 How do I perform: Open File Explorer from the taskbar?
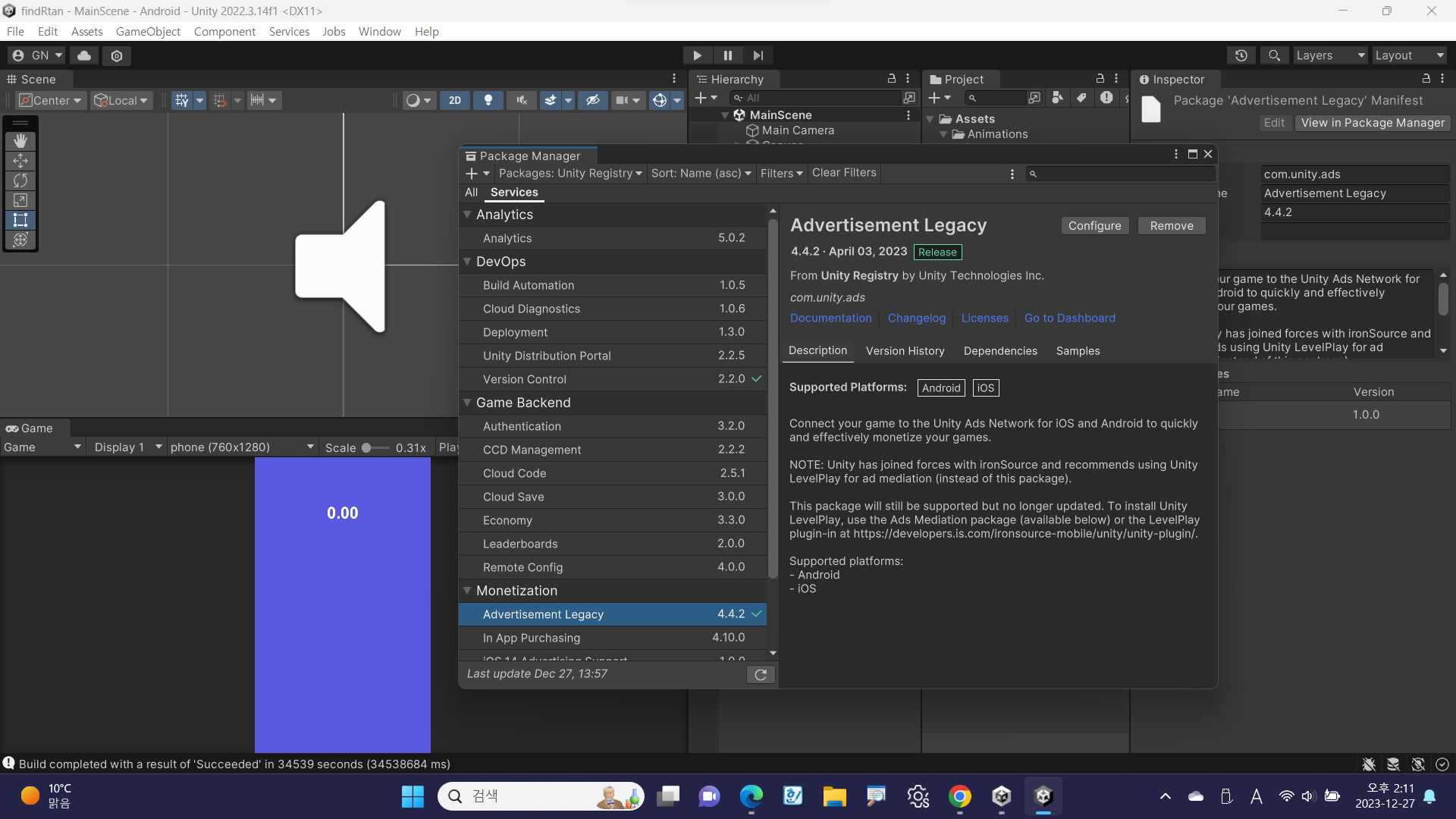[834, 796]
